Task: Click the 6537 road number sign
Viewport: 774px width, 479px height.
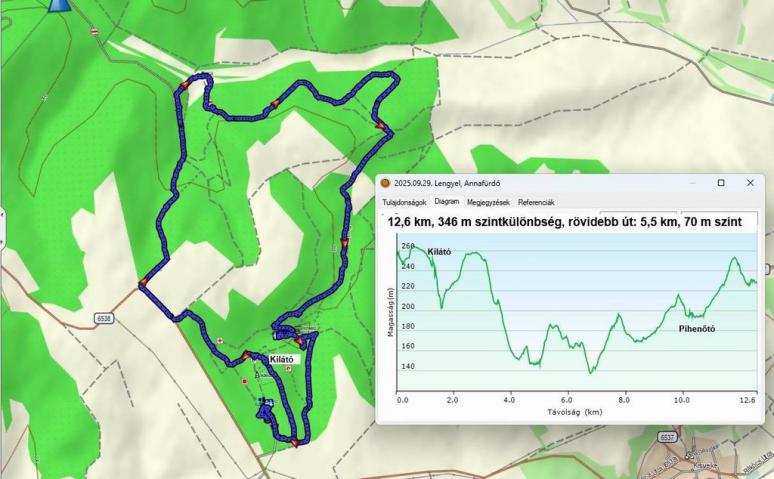Action: click(668, 437)
